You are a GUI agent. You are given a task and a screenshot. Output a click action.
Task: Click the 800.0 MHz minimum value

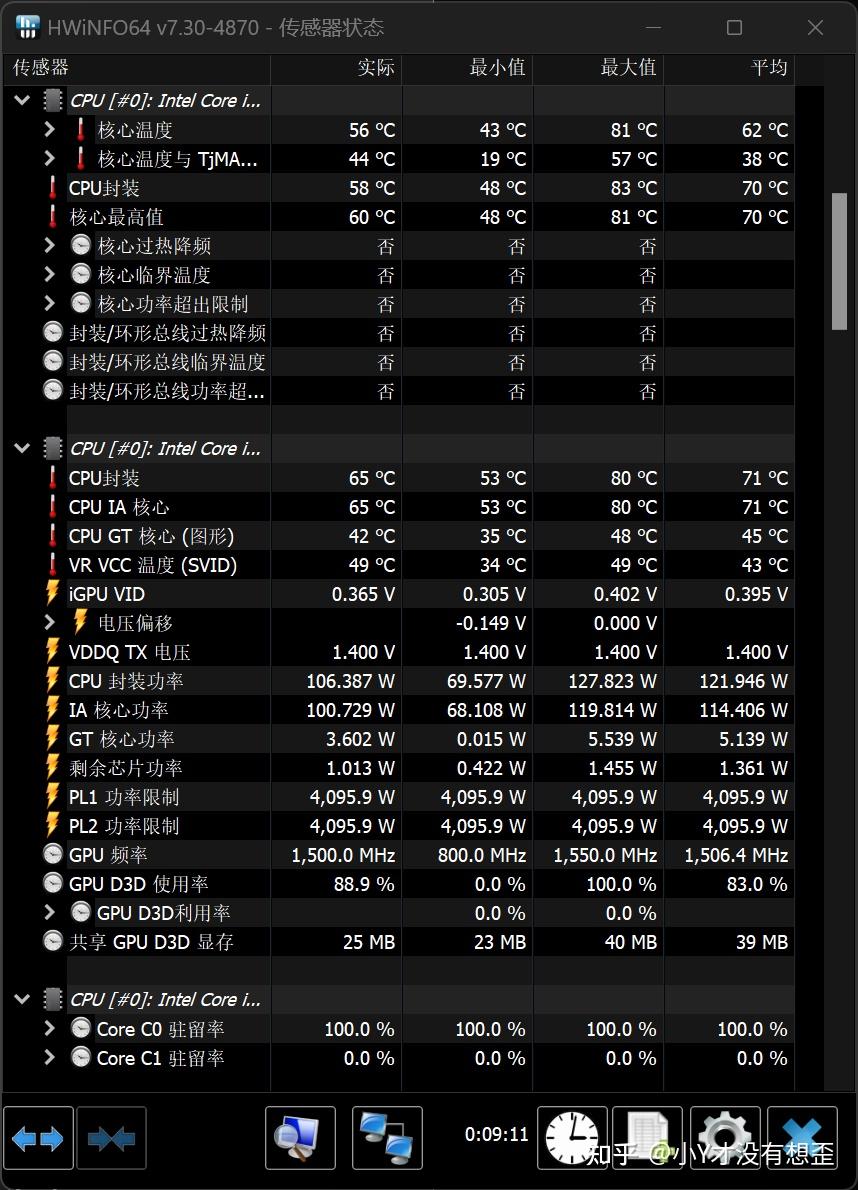[x=482, y=855]
